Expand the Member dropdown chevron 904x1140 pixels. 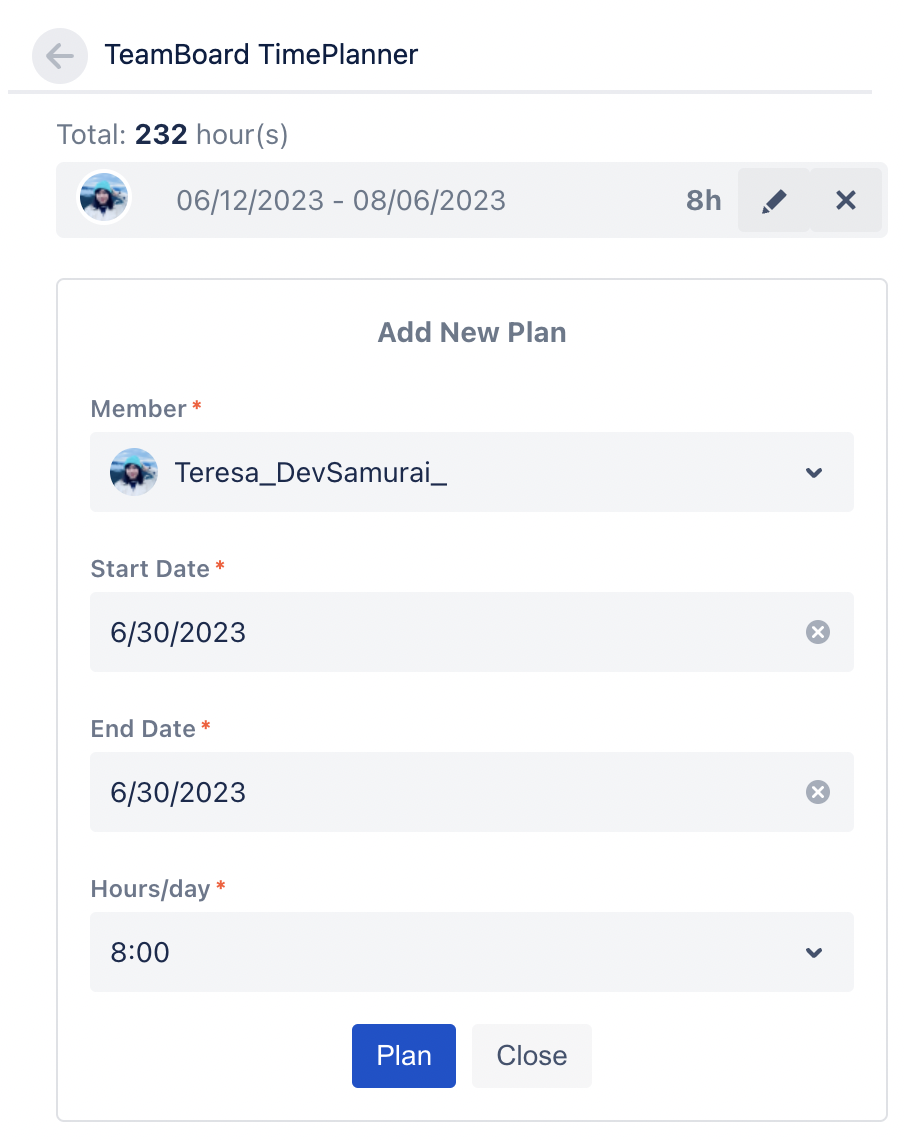point(814,473)
